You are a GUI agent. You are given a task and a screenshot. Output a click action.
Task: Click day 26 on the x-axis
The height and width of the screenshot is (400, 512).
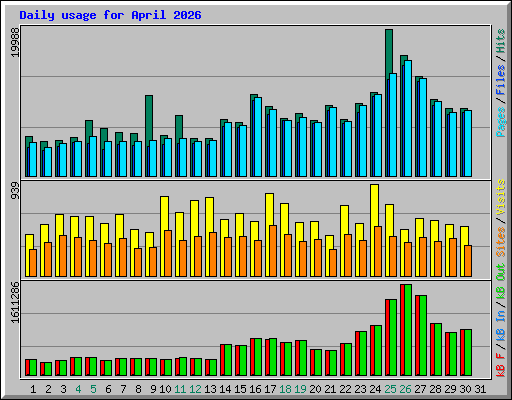tap(405, 389)
